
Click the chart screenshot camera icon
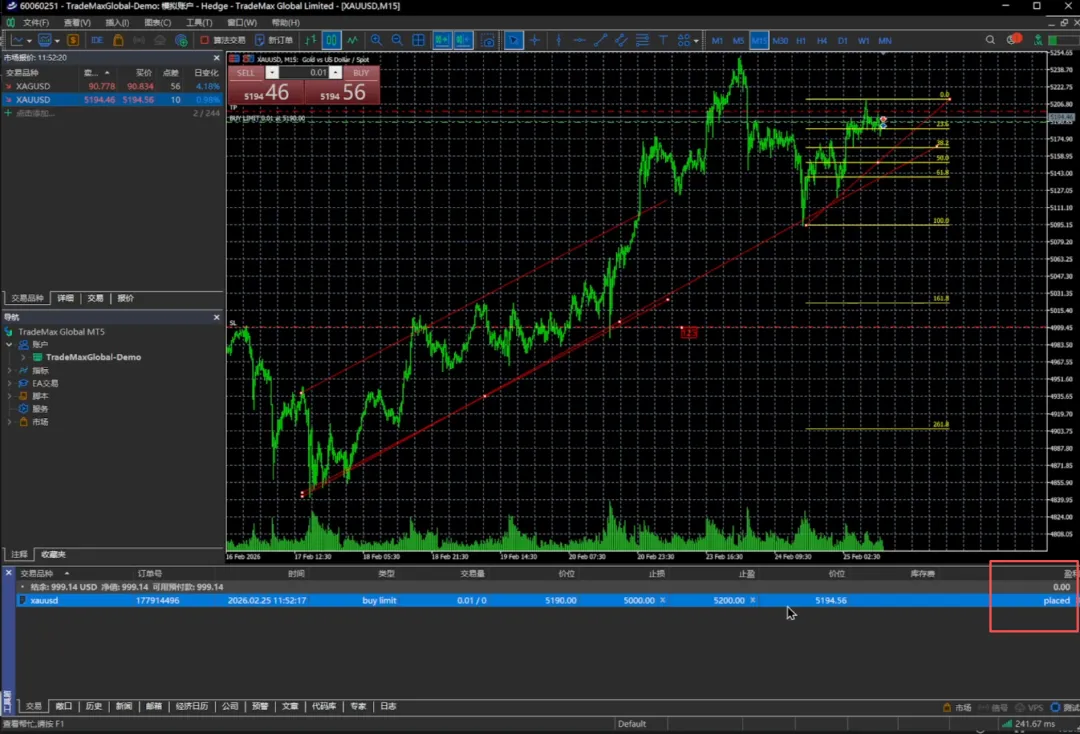coord(488,41)
